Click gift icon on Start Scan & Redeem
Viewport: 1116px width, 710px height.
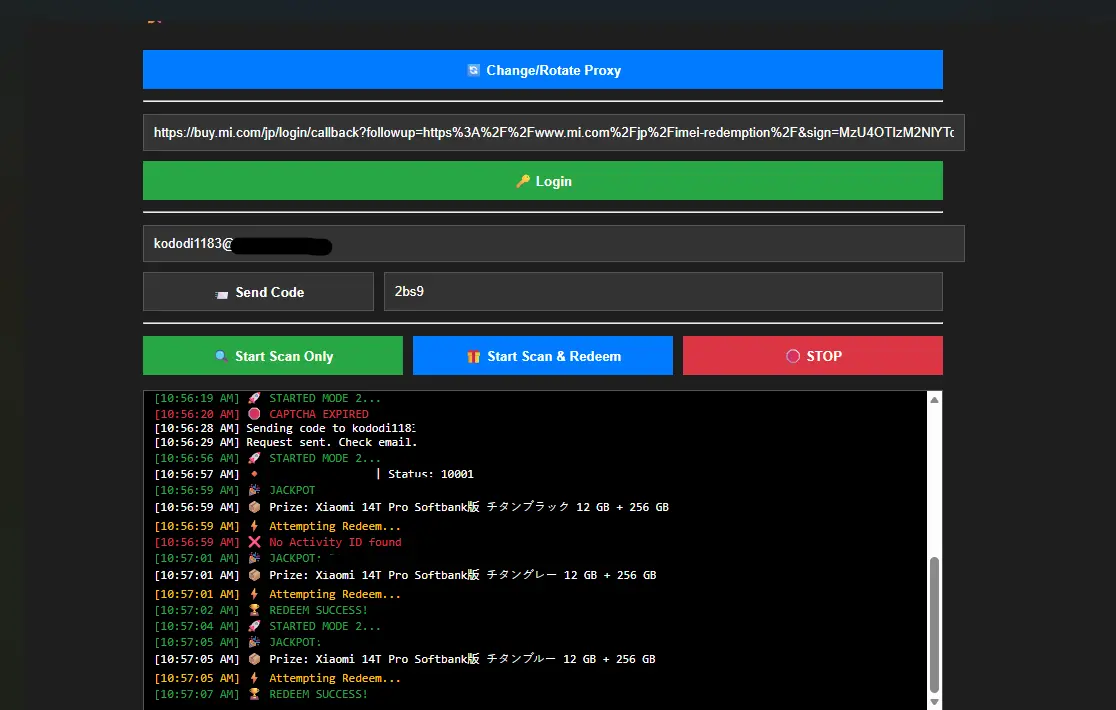473,356
